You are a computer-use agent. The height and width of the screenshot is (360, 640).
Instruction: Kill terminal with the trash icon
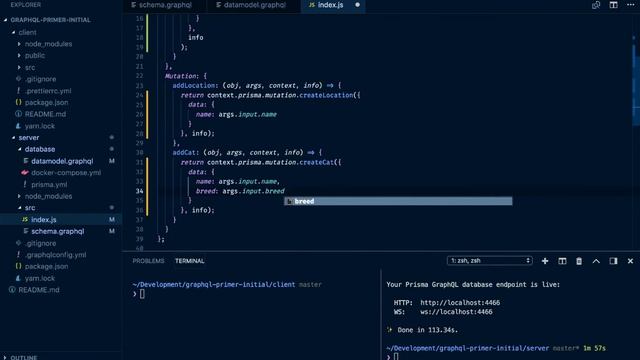pyautogui.click(x=579, y=261)
